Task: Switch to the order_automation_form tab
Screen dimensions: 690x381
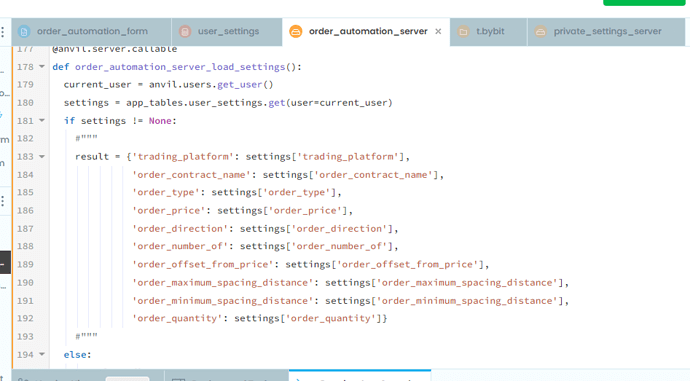Action: pos(92,32)
